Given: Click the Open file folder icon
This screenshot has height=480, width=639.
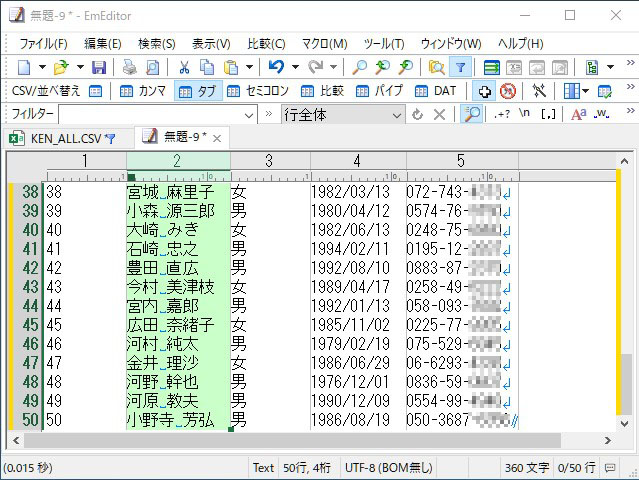Looking at the screenshot, I should [x=61, y=67].
